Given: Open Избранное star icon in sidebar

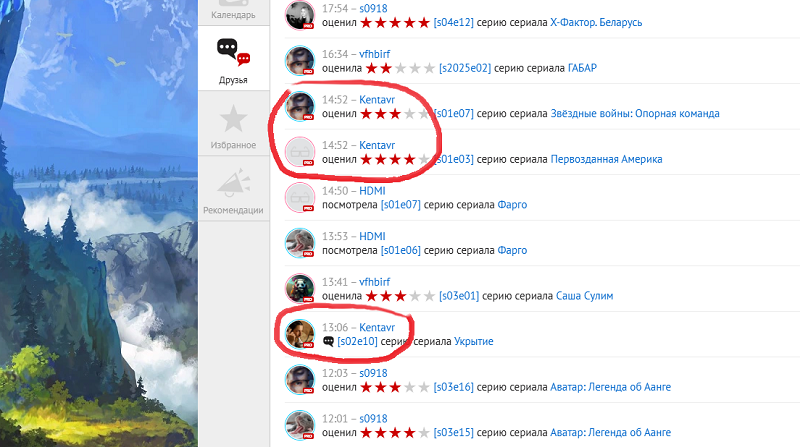Looking at the screenshot, I should click(233, 118).
